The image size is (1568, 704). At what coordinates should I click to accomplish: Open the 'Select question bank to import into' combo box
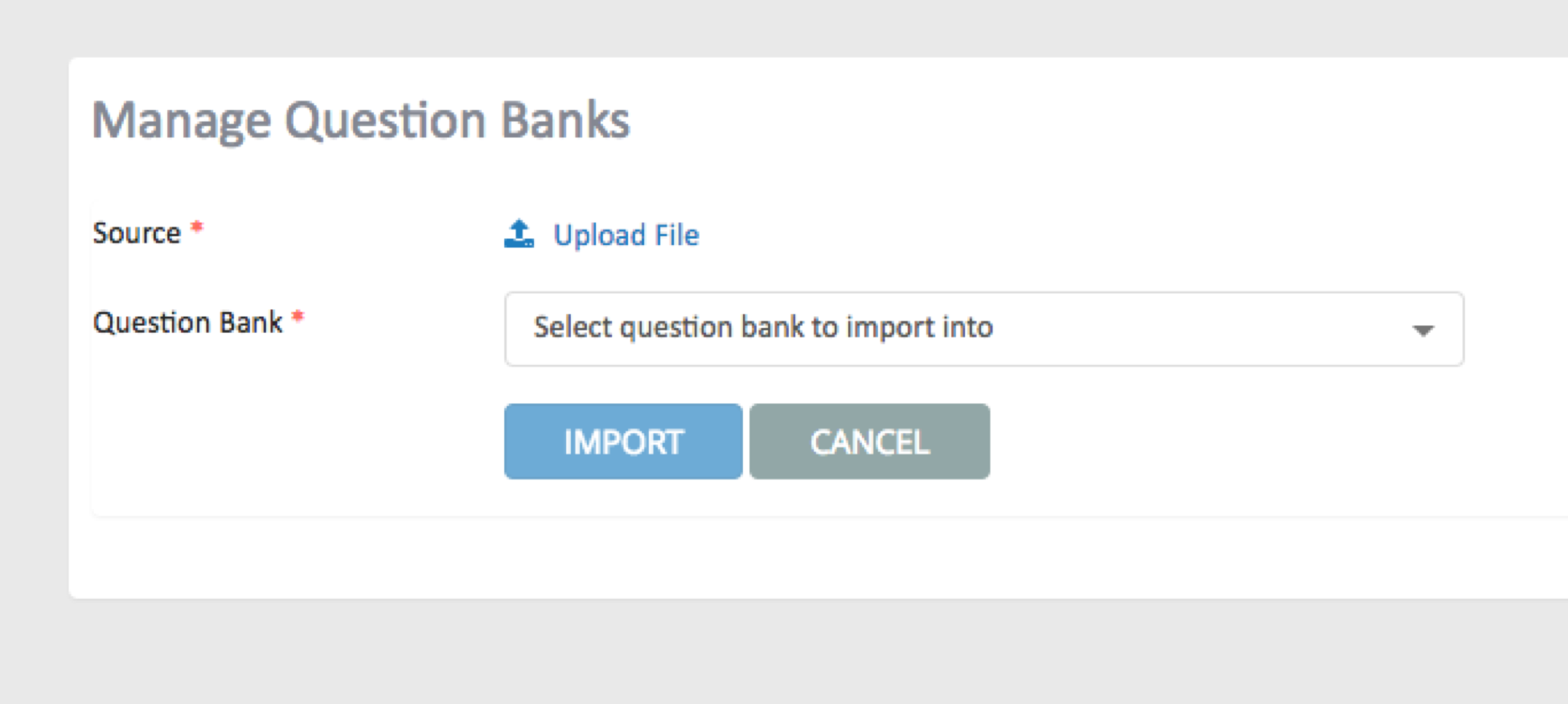point(984,329)
